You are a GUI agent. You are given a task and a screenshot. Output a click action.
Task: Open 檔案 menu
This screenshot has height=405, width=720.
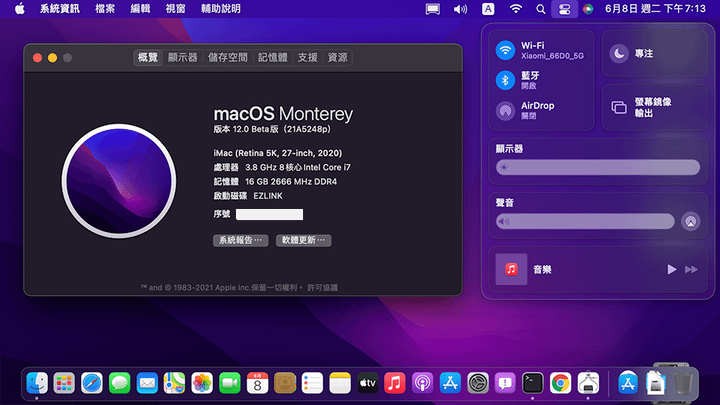point(105,9)
